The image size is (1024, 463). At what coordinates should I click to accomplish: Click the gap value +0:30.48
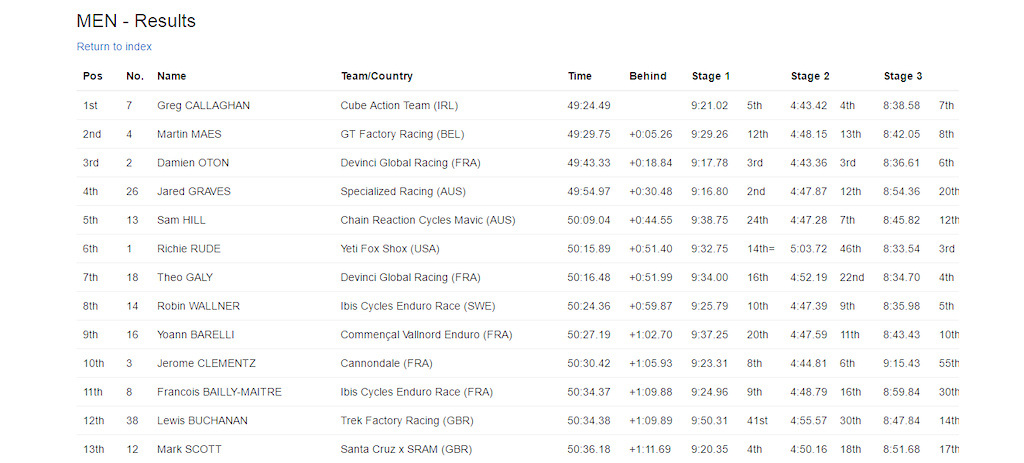pos(650,192)
